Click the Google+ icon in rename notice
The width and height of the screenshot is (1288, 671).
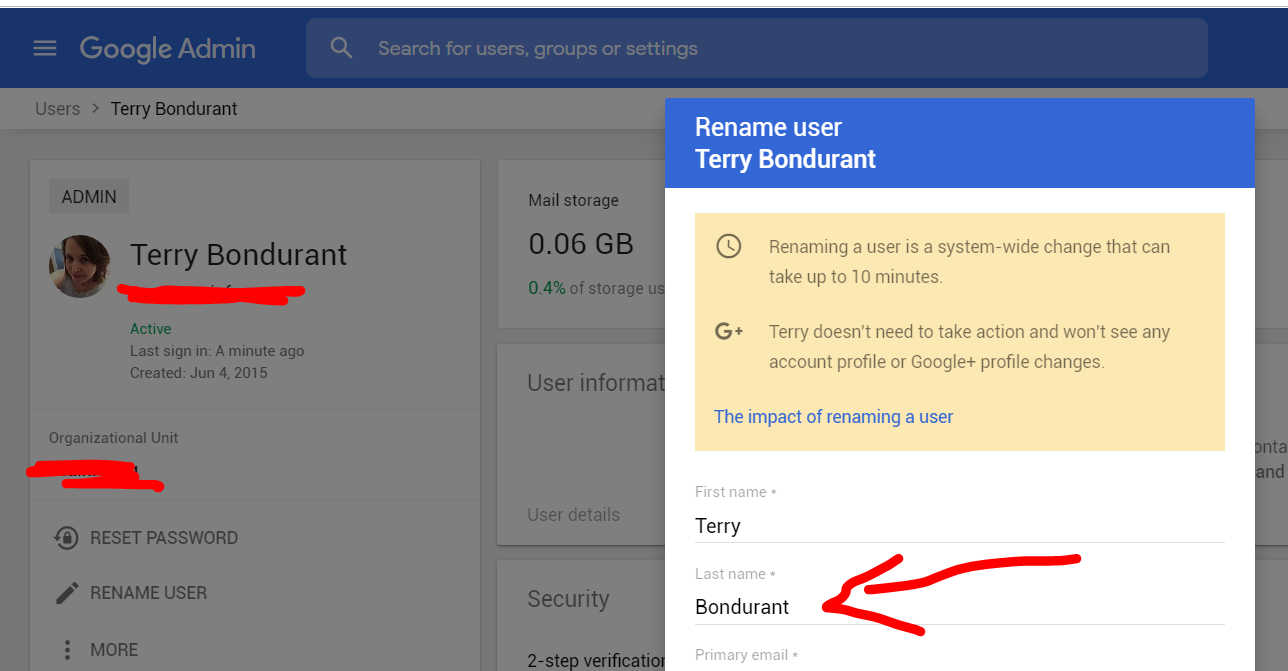pos(729,331)
